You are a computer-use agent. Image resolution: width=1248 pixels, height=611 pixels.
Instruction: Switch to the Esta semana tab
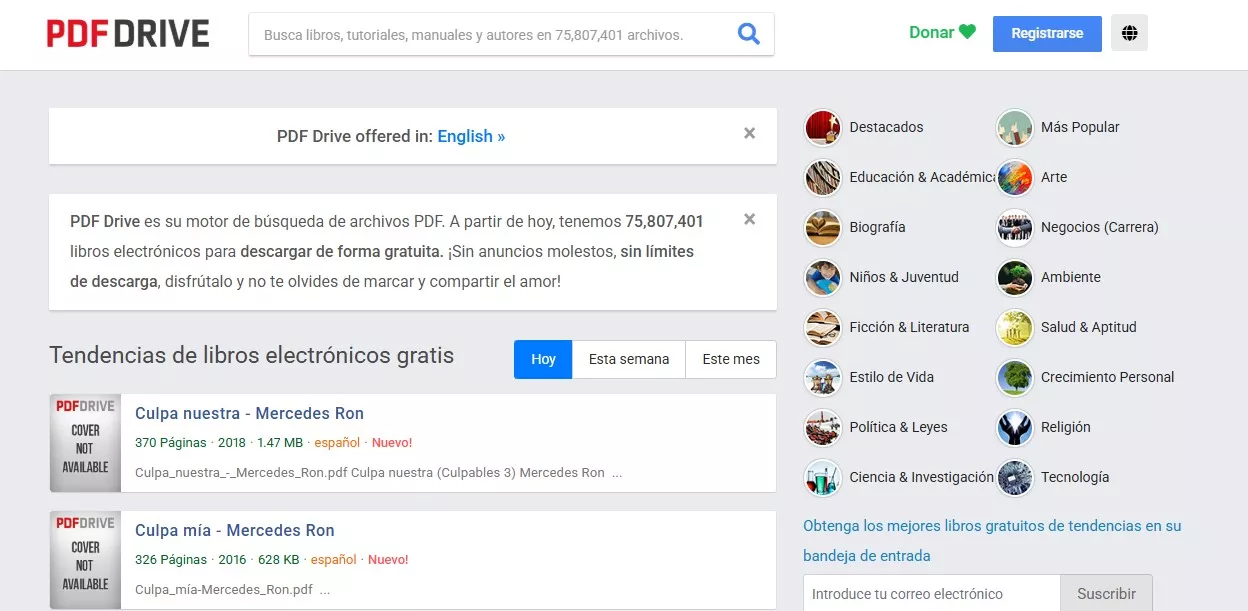point(629,359)
